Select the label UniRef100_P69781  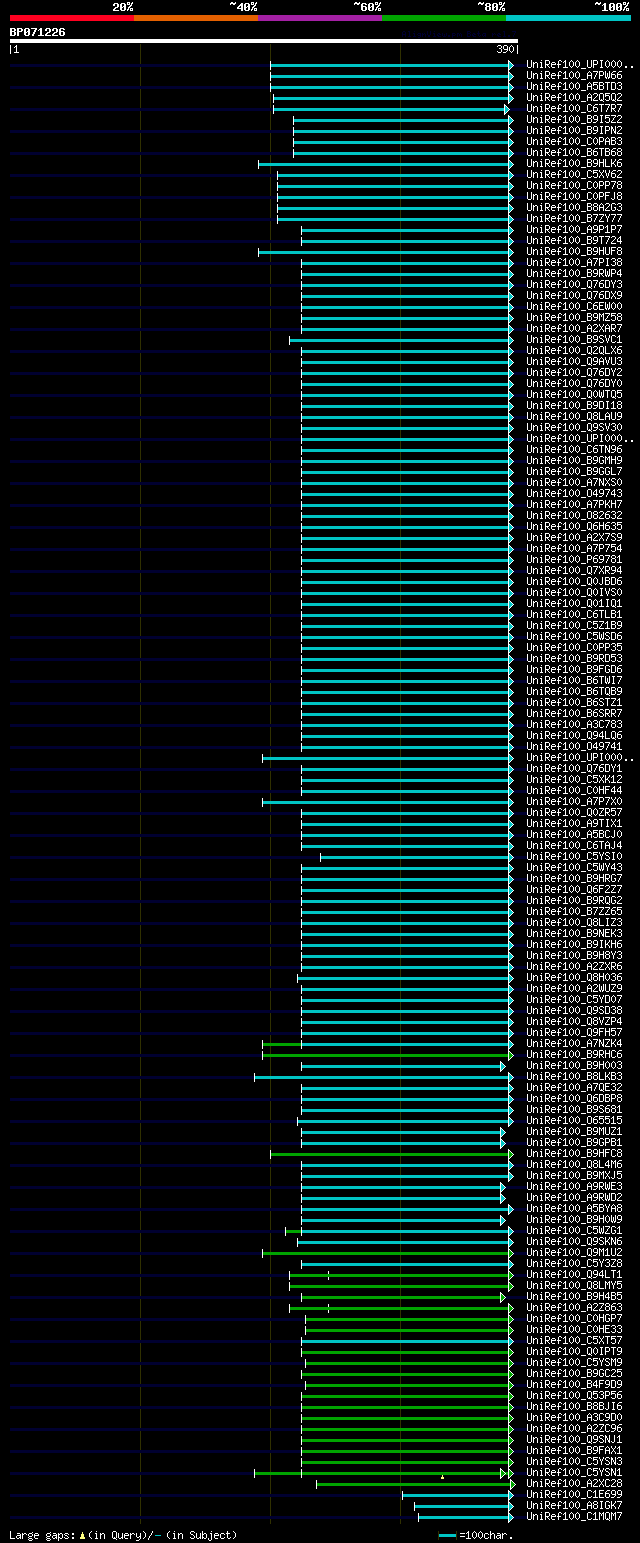[x=574, y=560]
